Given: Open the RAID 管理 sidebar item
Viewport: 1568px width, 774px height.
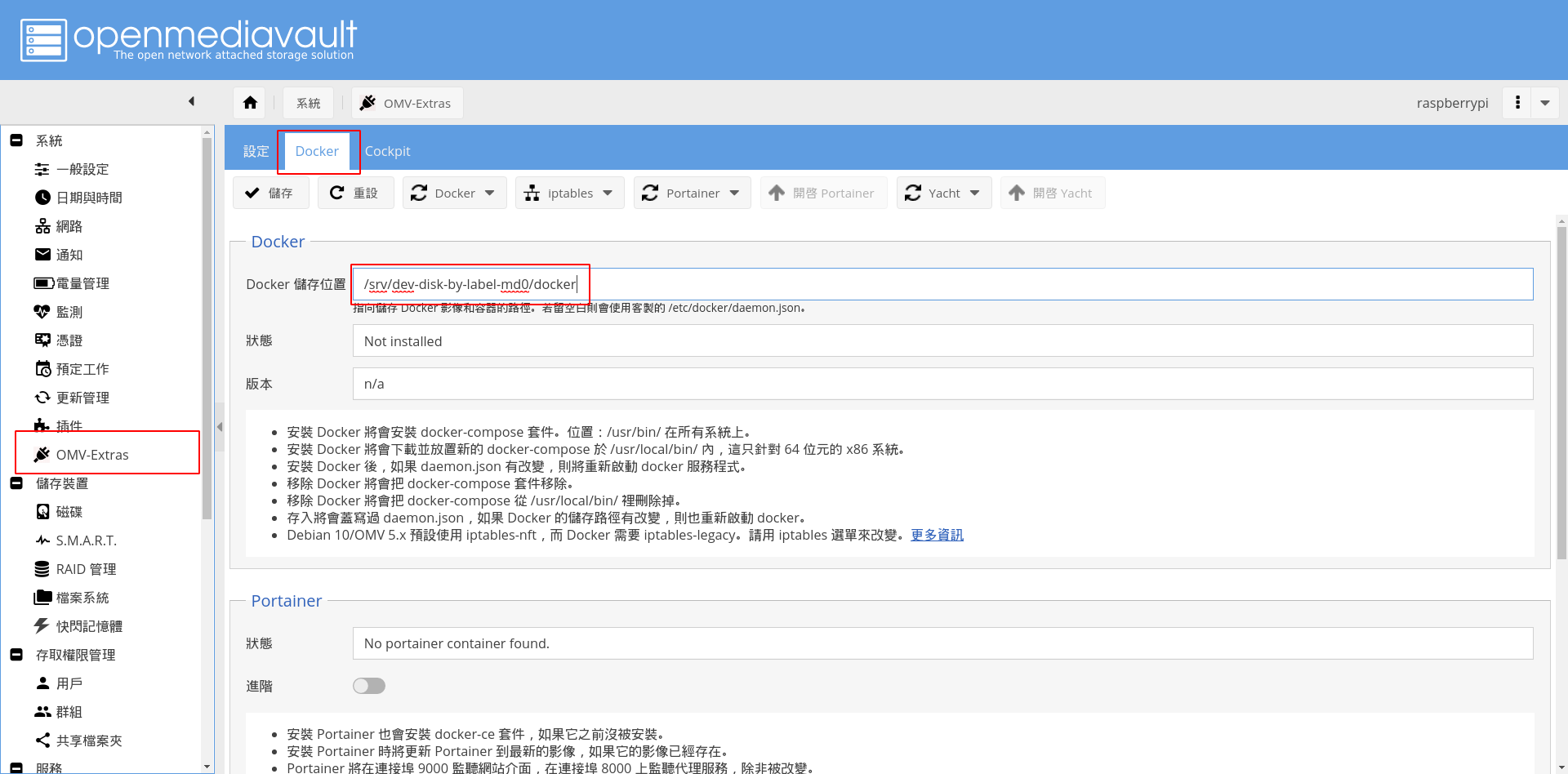Looking at the screenshot, I should pos(85,569).
